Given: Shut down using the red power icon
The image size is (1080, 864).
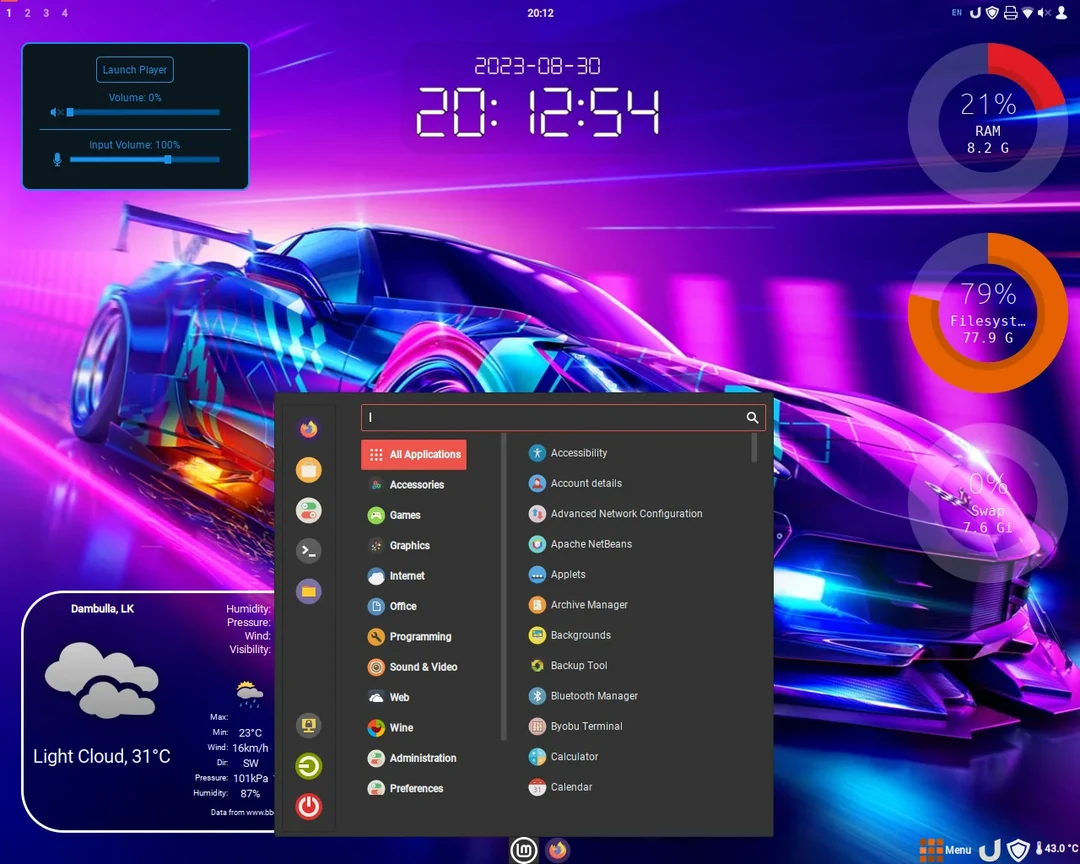Looking at the screenshot, I should pos(308,807).
